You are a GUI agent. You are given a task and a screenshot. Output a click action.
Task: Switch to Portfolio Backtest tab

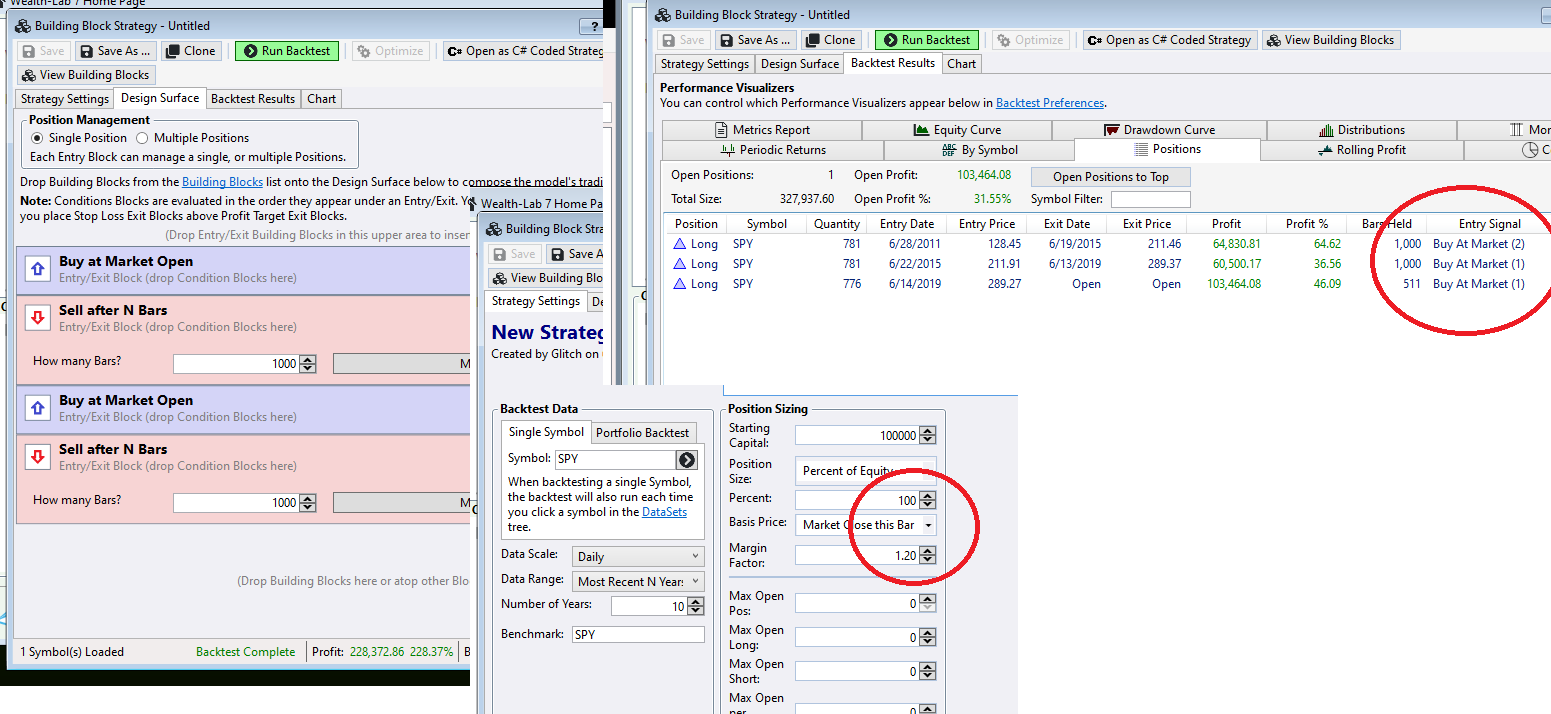pyautogui.click(x=642, y=433)
